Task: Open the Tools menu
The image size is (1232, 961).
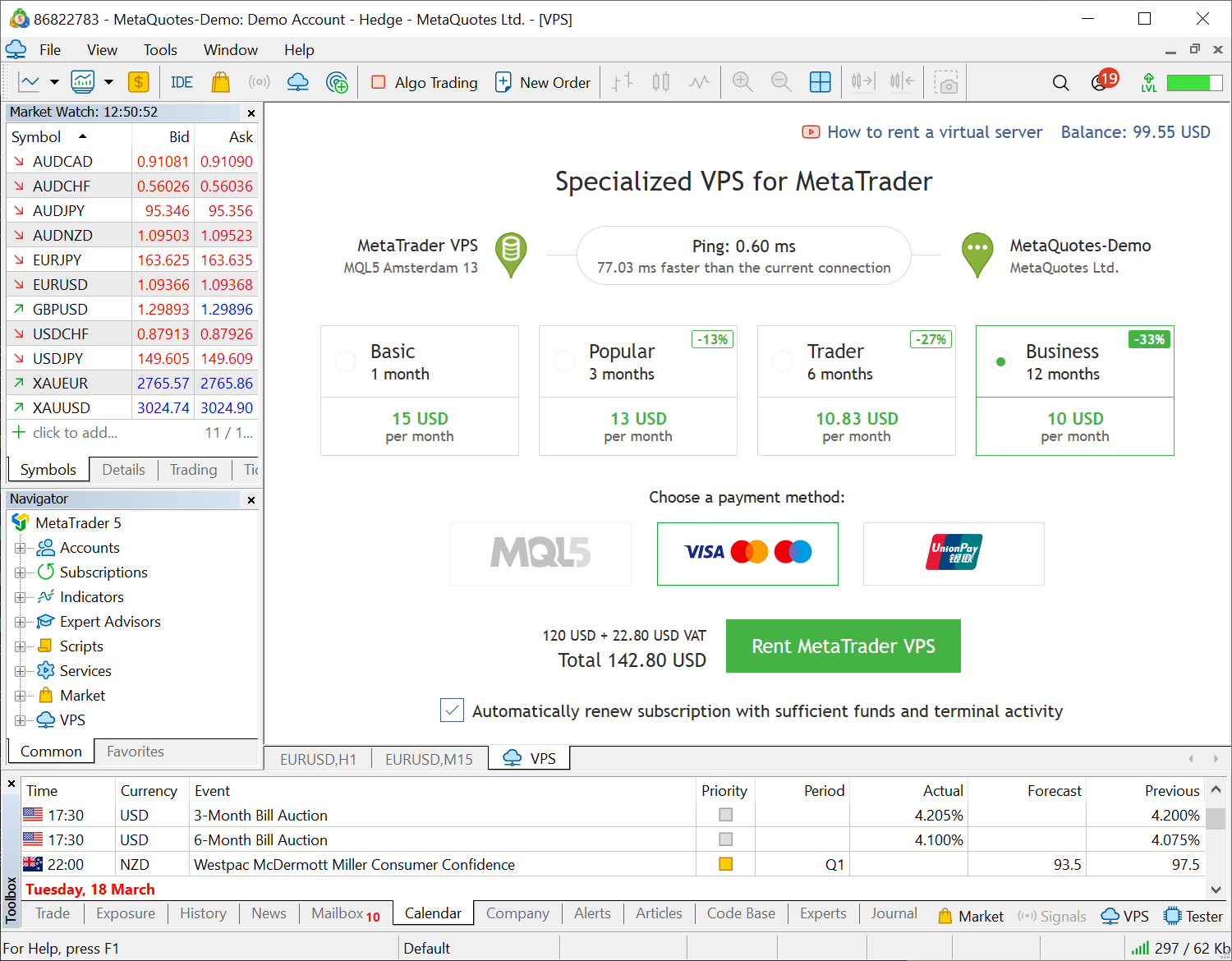Action: click(x=160, y=50)
